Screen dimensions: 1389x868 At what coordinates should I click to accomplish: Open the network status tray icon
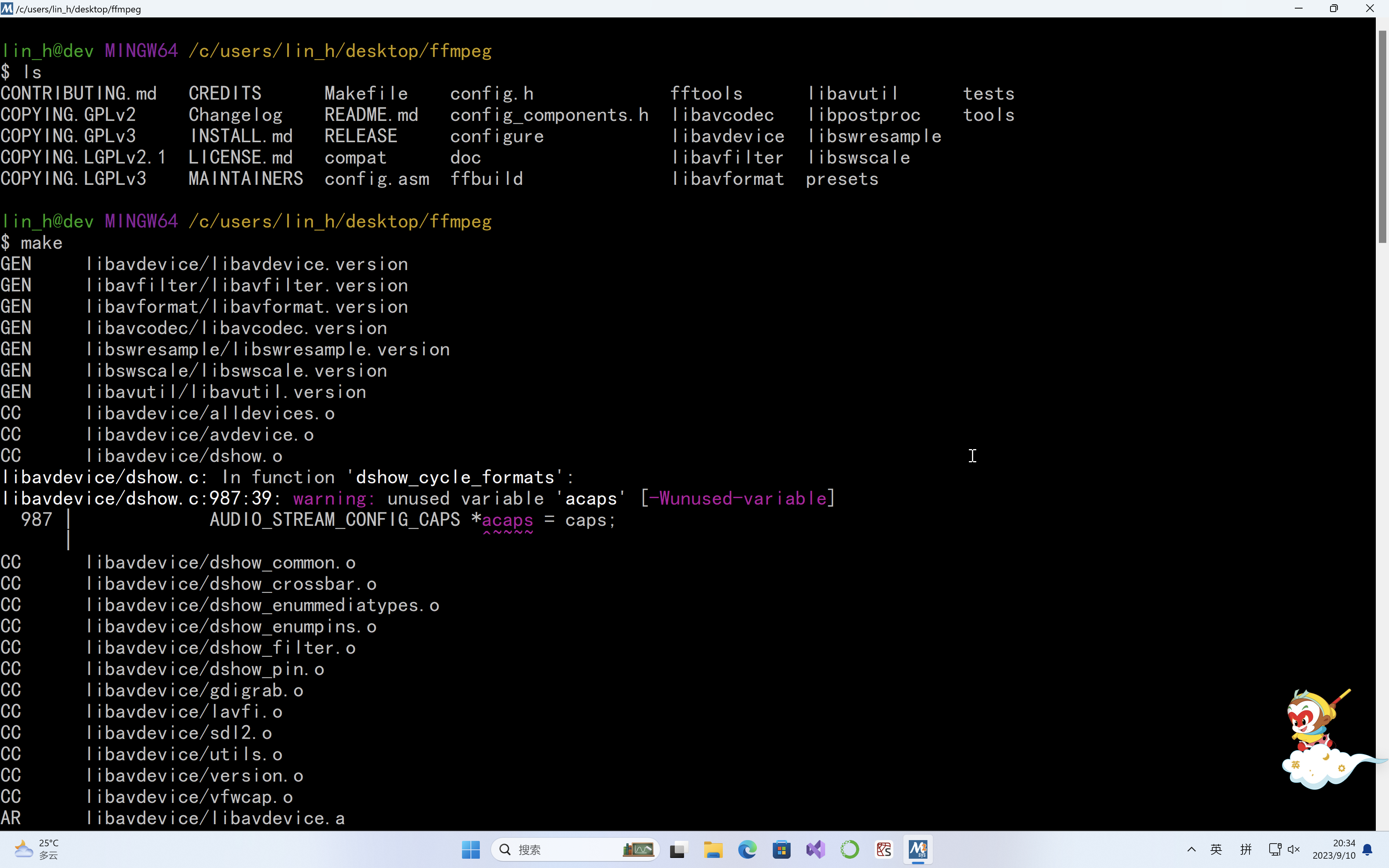point(1275,849)
